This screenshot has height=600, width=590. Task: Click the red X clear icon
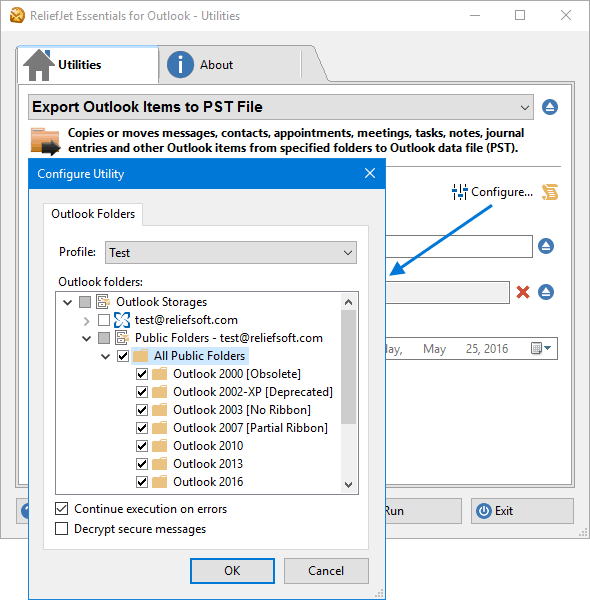[x=523, y=292]
